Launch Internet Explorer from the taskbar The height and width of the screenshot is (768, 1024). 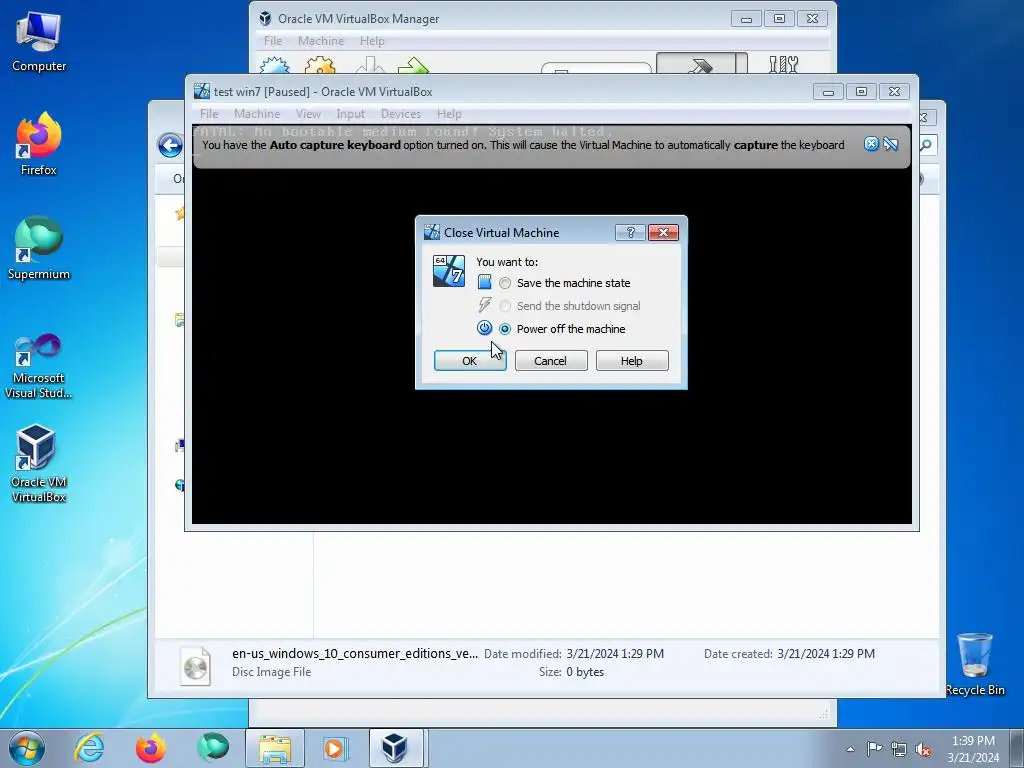click(89, 748)
